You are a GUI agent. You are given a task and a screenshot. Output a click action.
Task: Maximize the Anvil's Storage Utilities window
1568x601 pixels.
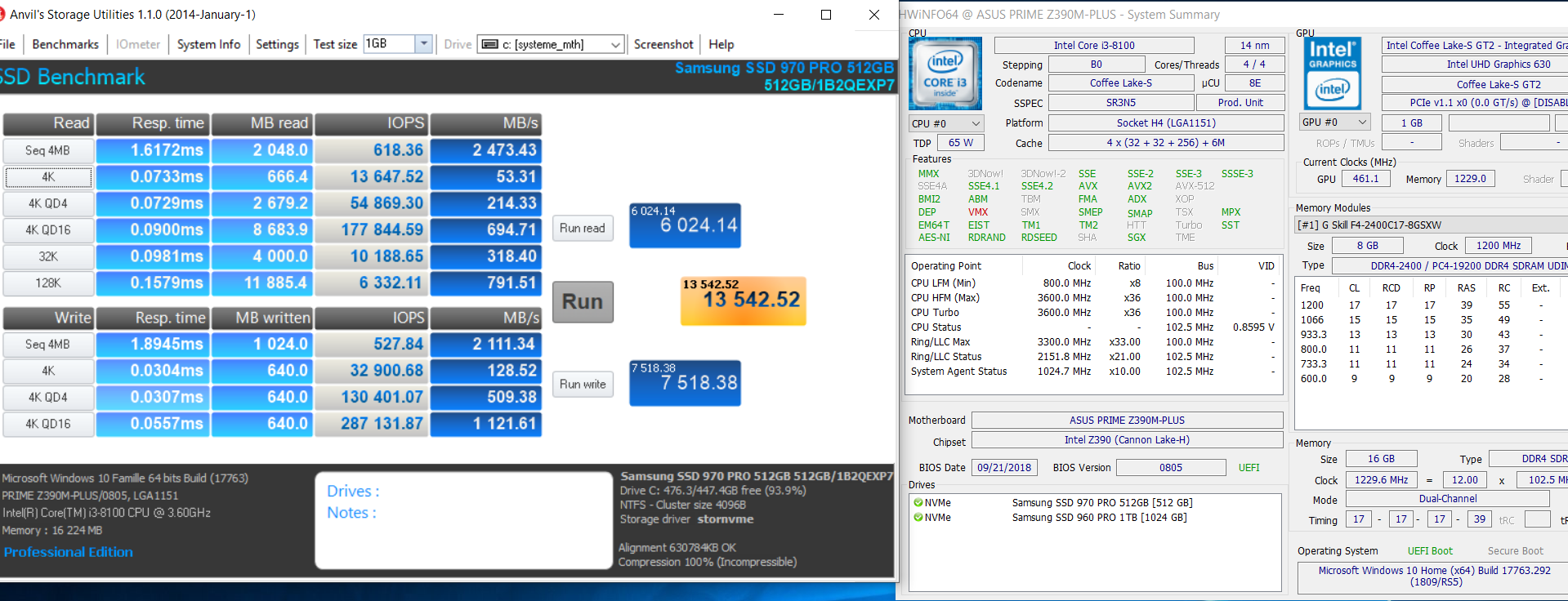coord(826,15)
